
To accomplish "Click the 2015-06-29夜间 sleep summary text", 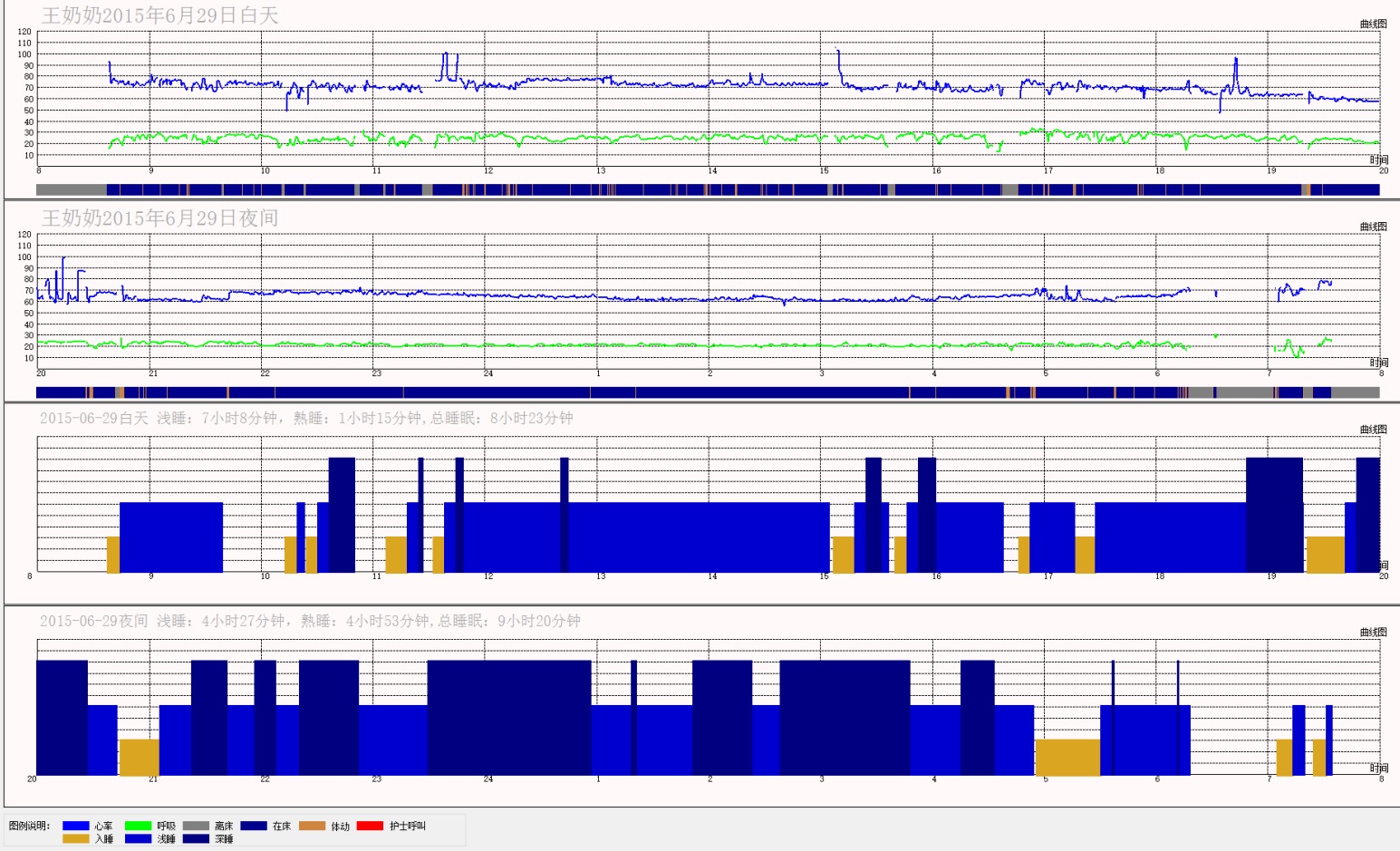I will click(x=310, y=621).
